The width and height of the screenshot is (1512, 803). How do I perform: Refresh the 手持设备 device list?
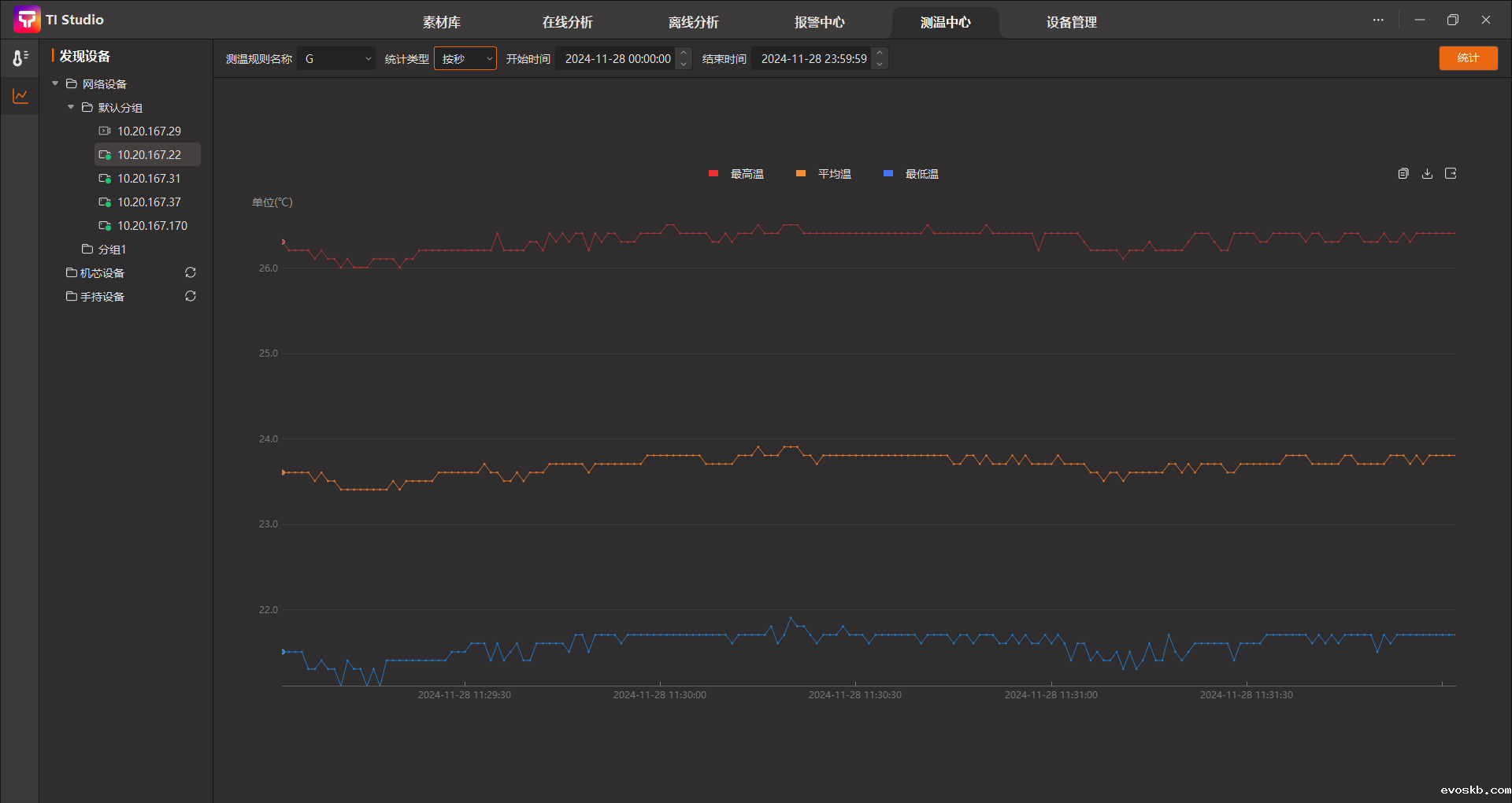pyautogui.click(x=191, y=296)
